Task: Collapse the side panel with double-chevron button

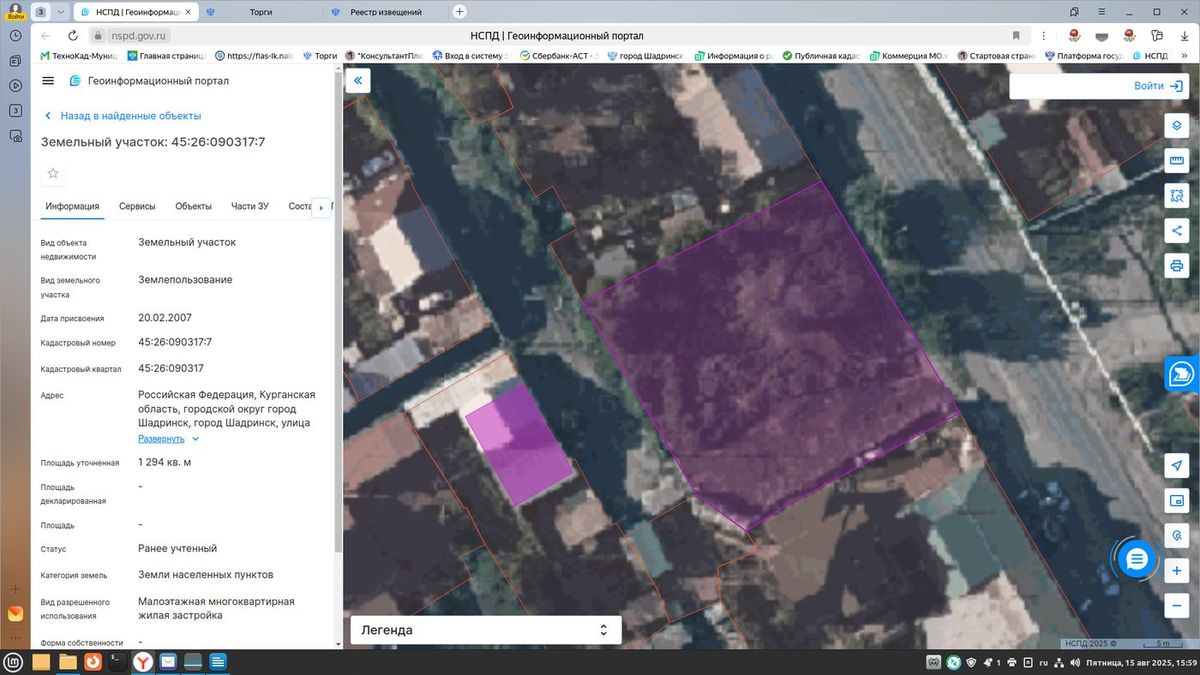Action: point(358,81)
